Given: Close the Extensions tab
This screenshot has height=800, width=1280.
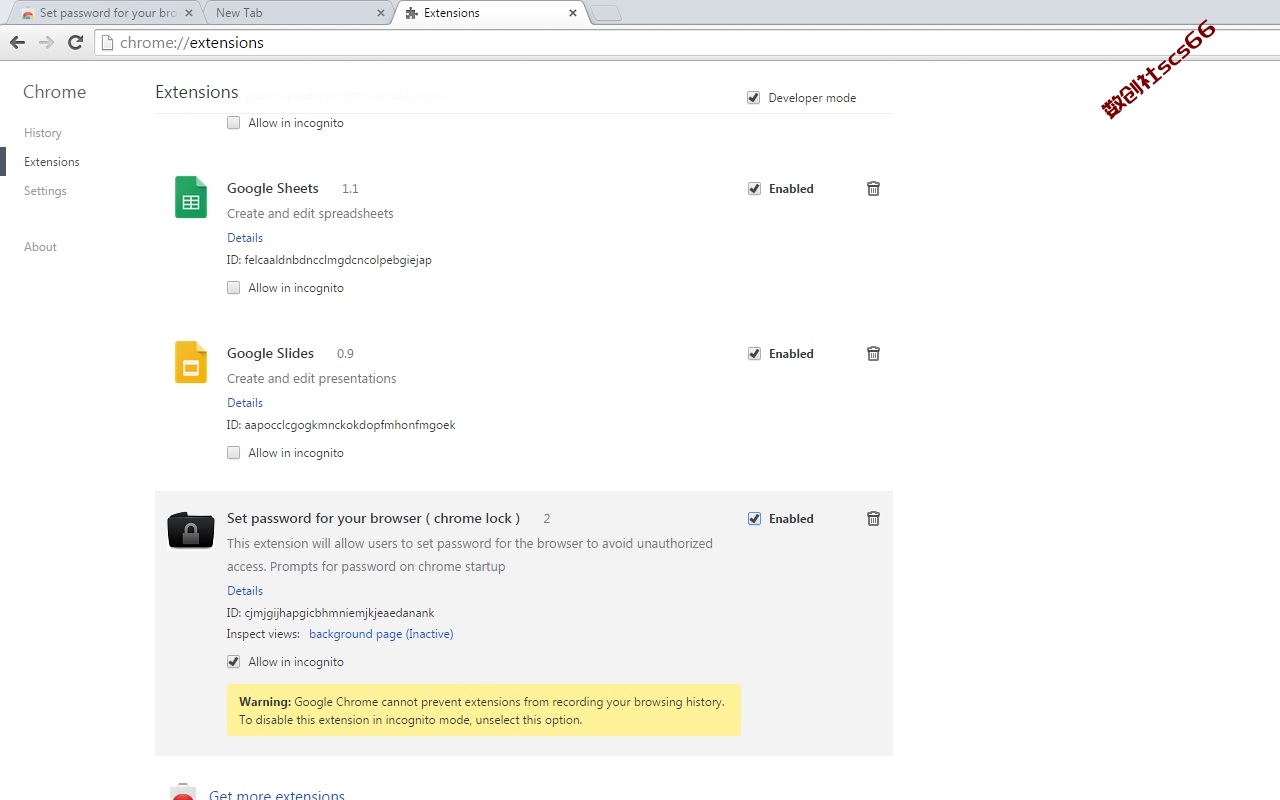Looking at the screenshot, I should [x=573, y=13].
